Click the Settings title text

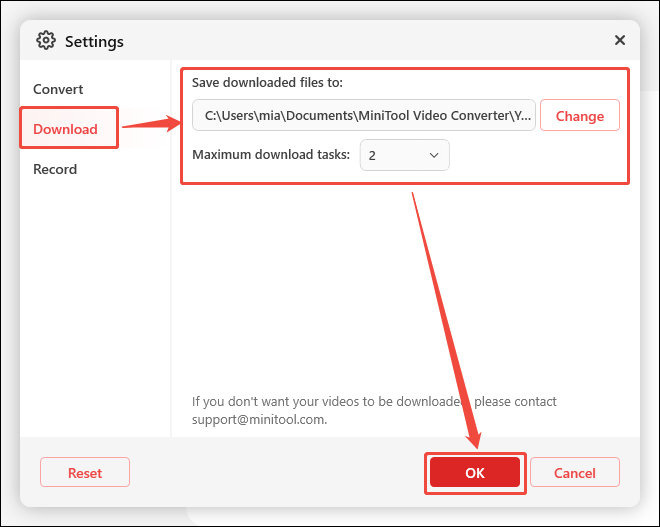click(x=94, y=41)
